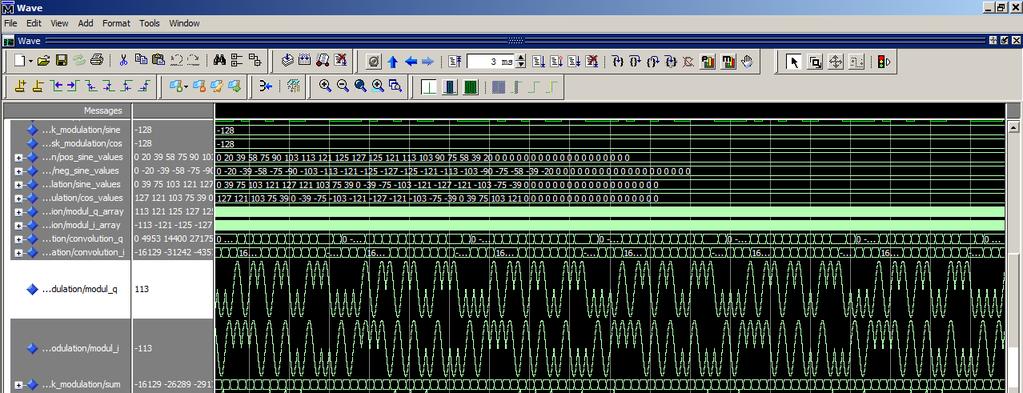Expand the pos_sine_values signal tree
The width and height of the screenshot is (1023, 393).
18,157
